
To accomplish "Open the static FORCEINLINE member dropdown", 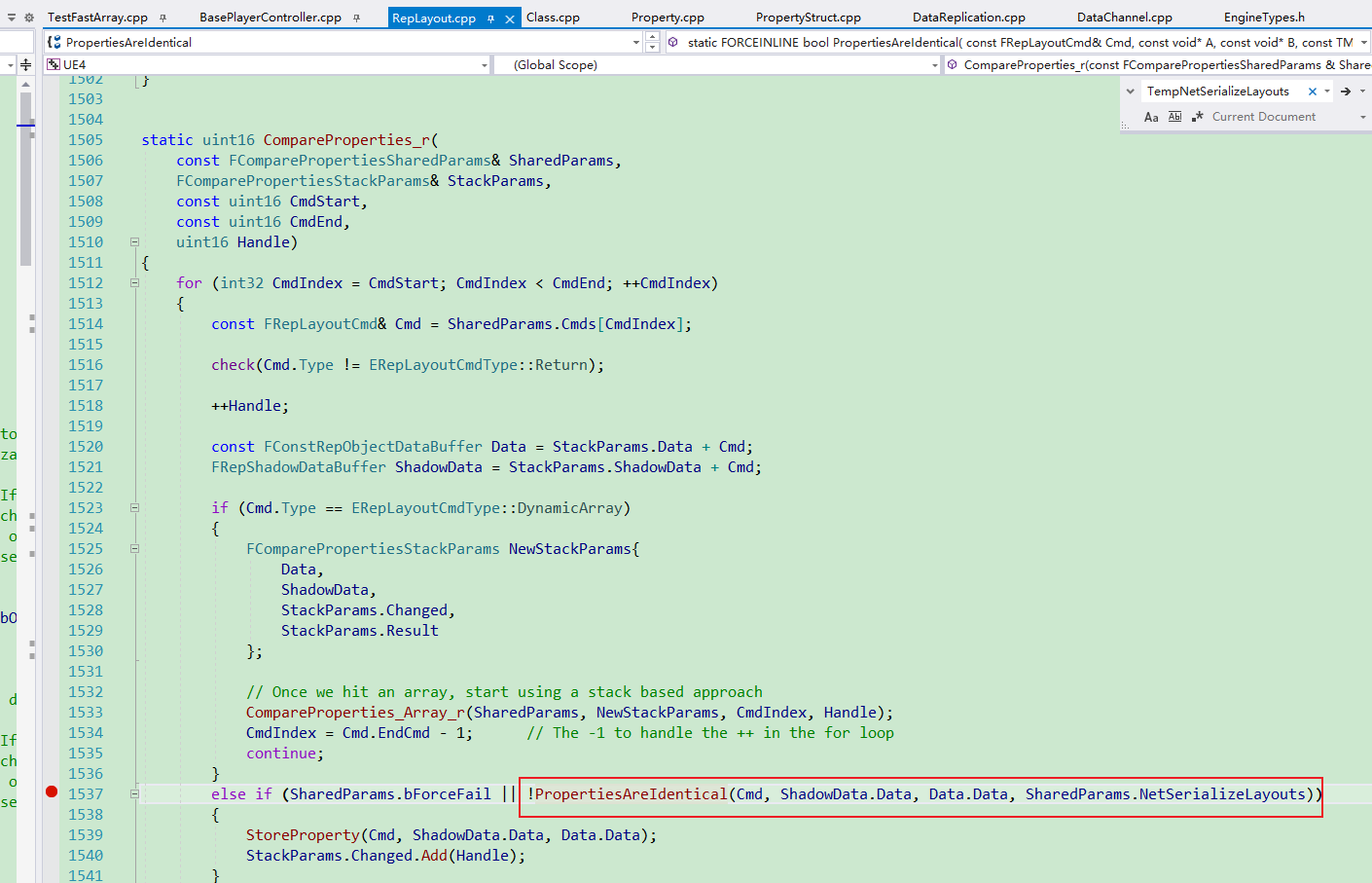I will [1364, 42].
